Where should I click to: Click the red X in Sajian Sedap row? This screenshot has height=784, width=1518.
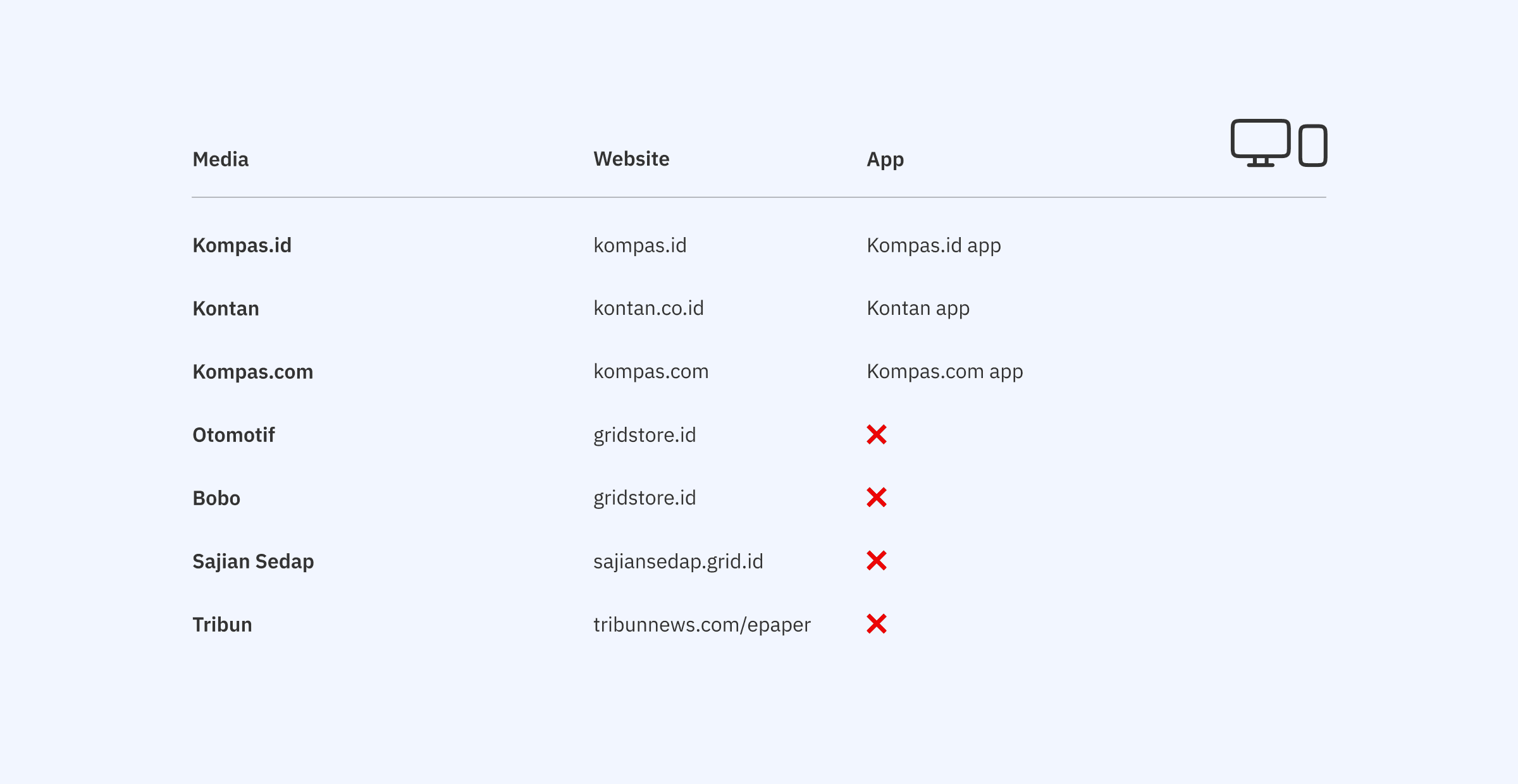pyautogui.click(x=877, y=561)
